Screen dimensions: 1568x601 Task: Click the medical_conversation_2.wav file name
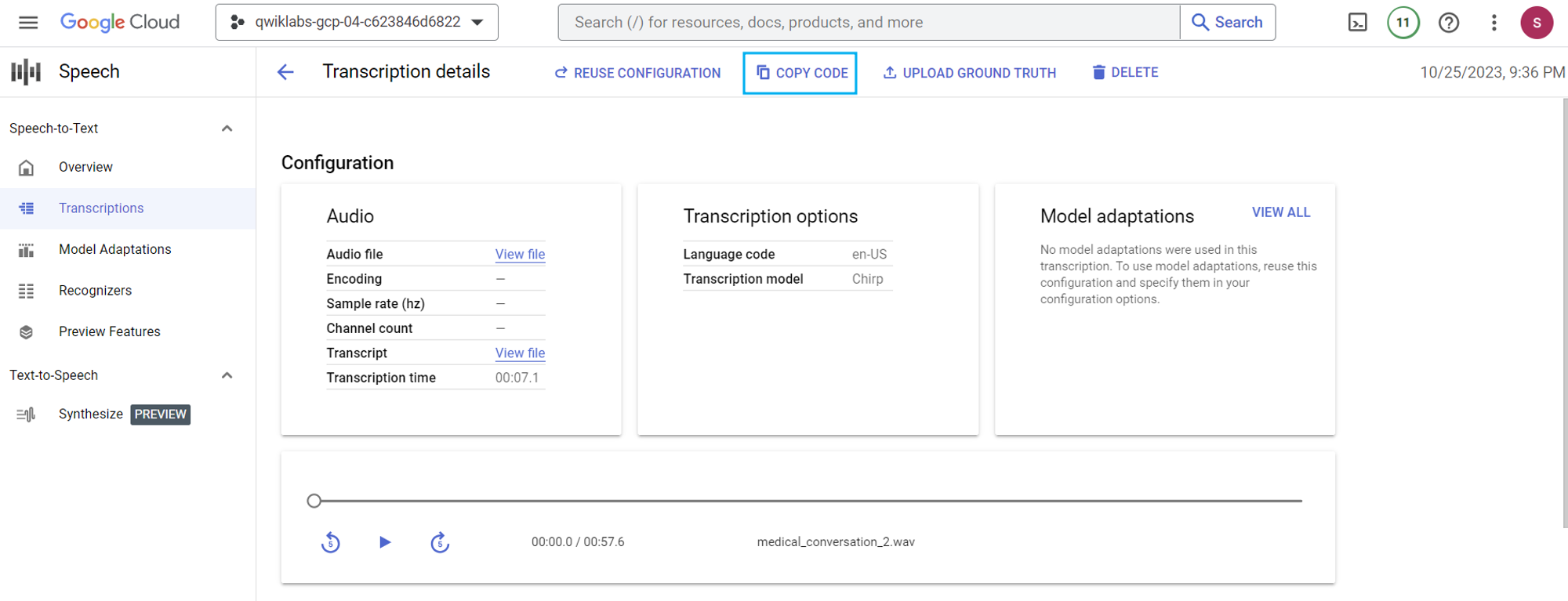(836, 542)
